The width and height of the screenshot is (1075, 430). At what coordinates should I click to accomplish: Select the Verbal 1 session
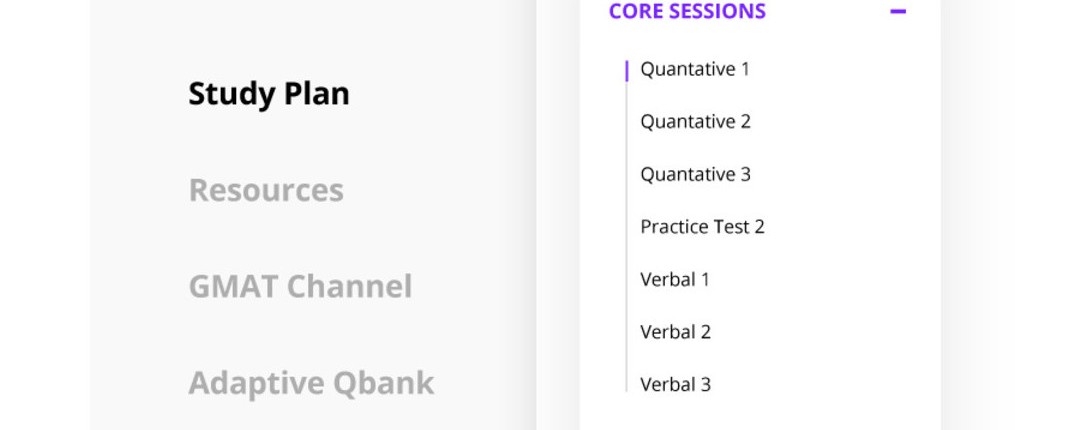click(x=675, y=280)
